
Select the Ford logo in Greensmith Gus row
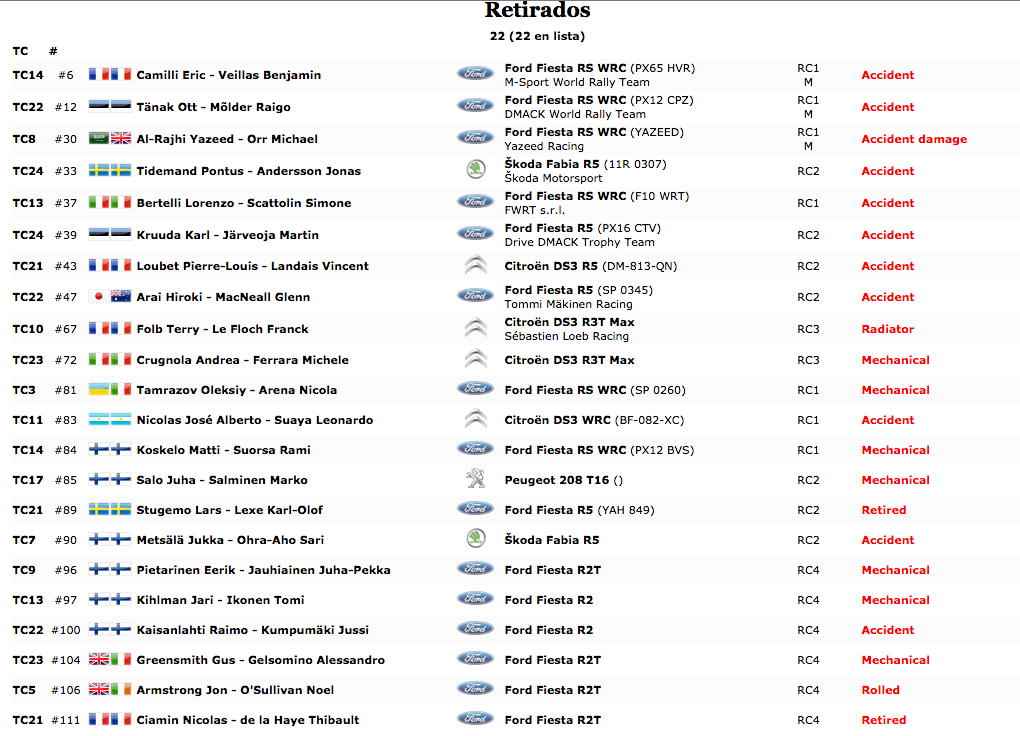[476, 659]
